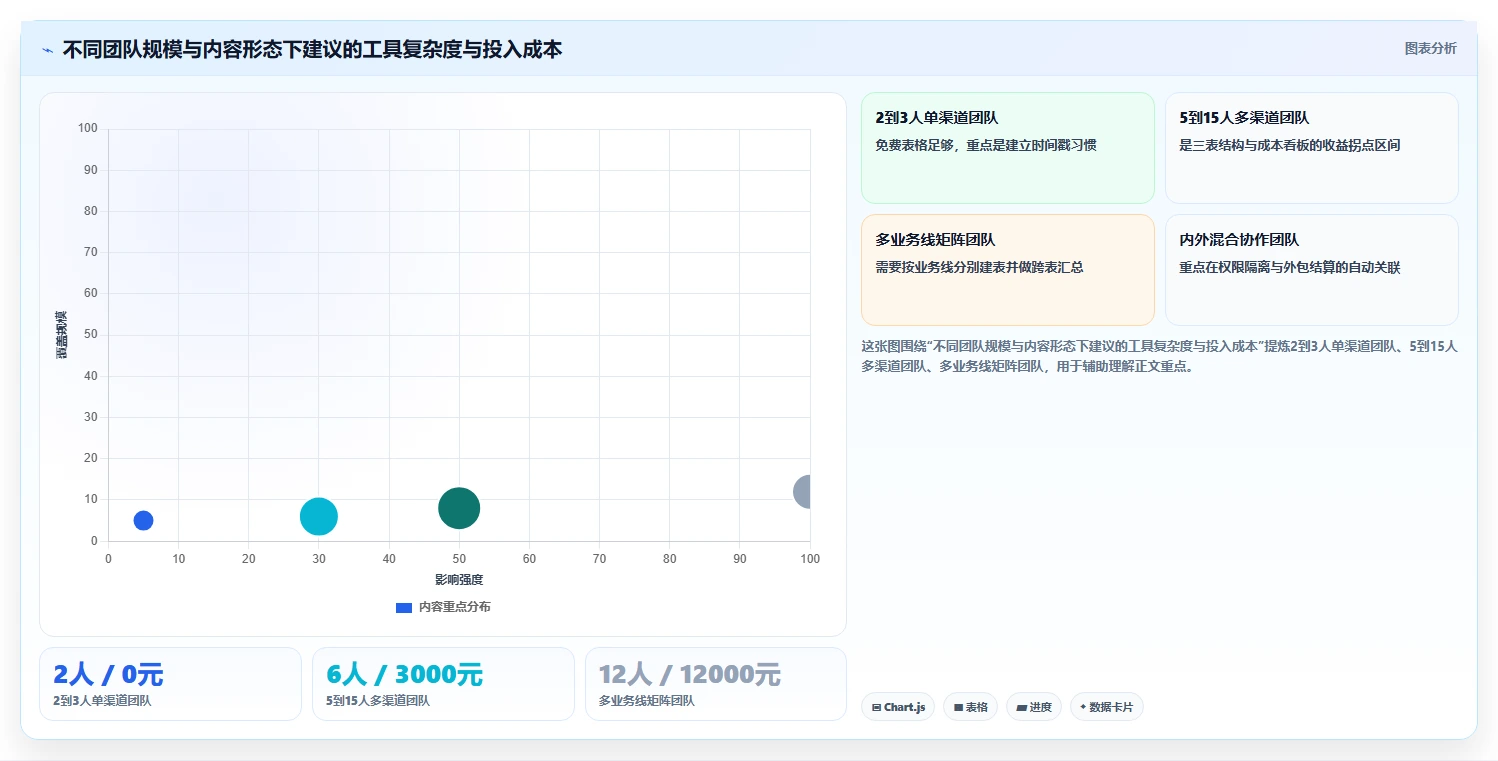Click the chart title 不同团队规模与内容形态下建议的工具复杂度与投入成本
This screenshot has width=1498, height=761.
[x=312, y=49]
